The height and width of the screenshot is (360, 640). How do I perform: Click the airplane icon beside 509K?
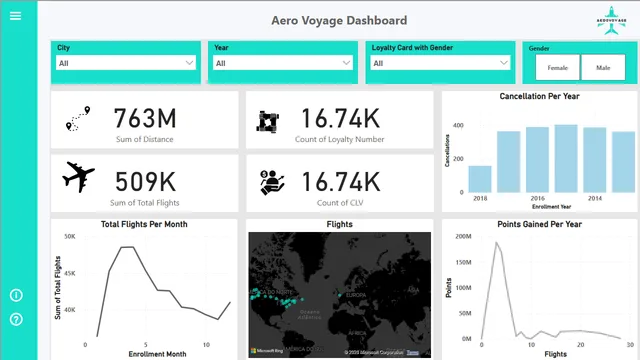(x=78, y=177)
